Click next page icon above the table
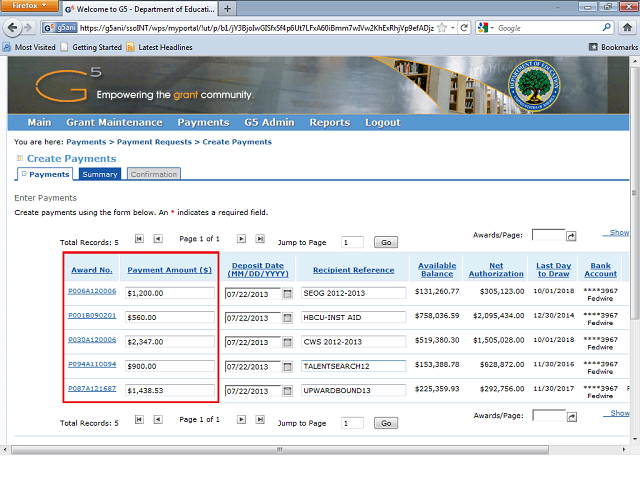 click(x=241, y=240)
